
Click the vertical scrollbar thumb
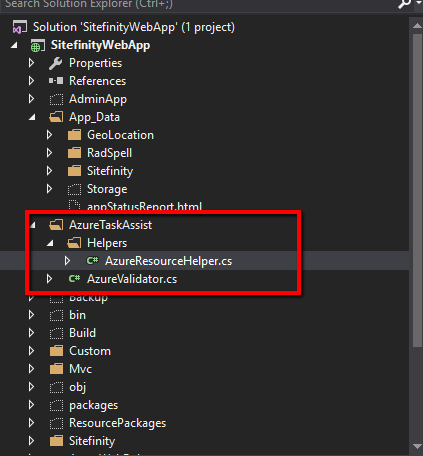point(417,190)
